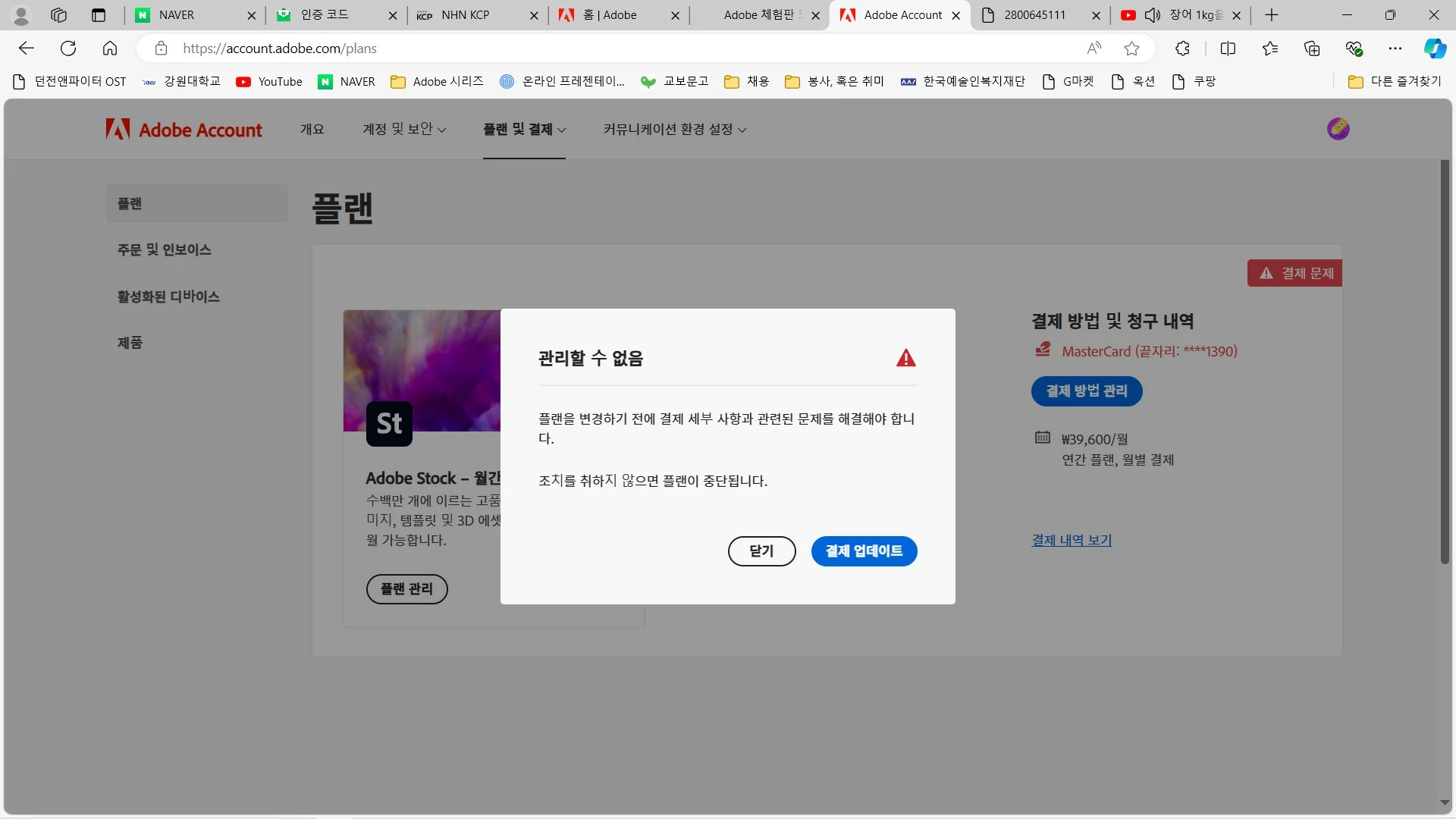
Task: Open 결제 내역 보기 link
Action: coord(1072,540)
